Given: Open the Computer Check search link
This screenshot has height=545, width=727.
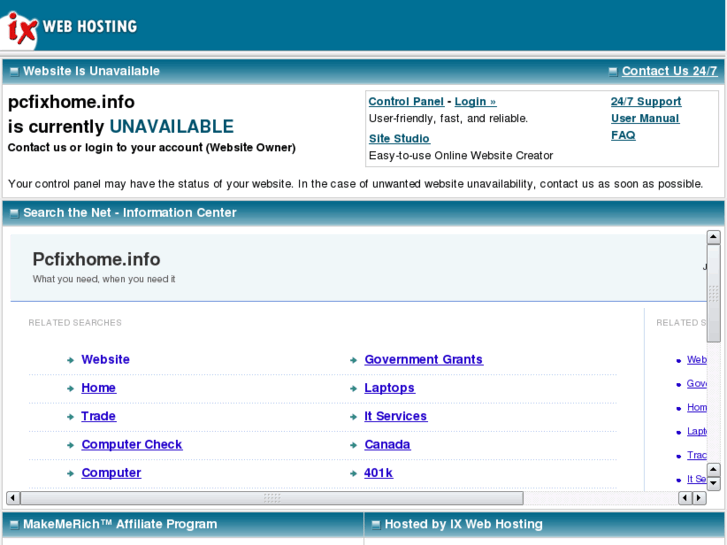Looking at the screenshot, I should pos(132,444).
